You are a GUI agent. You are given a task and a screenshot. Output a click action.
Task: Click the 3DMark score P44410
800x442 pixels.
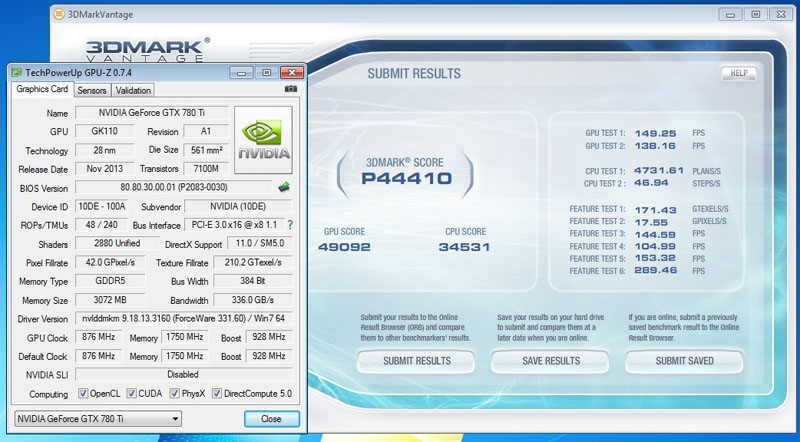click(x=406, y=178)
